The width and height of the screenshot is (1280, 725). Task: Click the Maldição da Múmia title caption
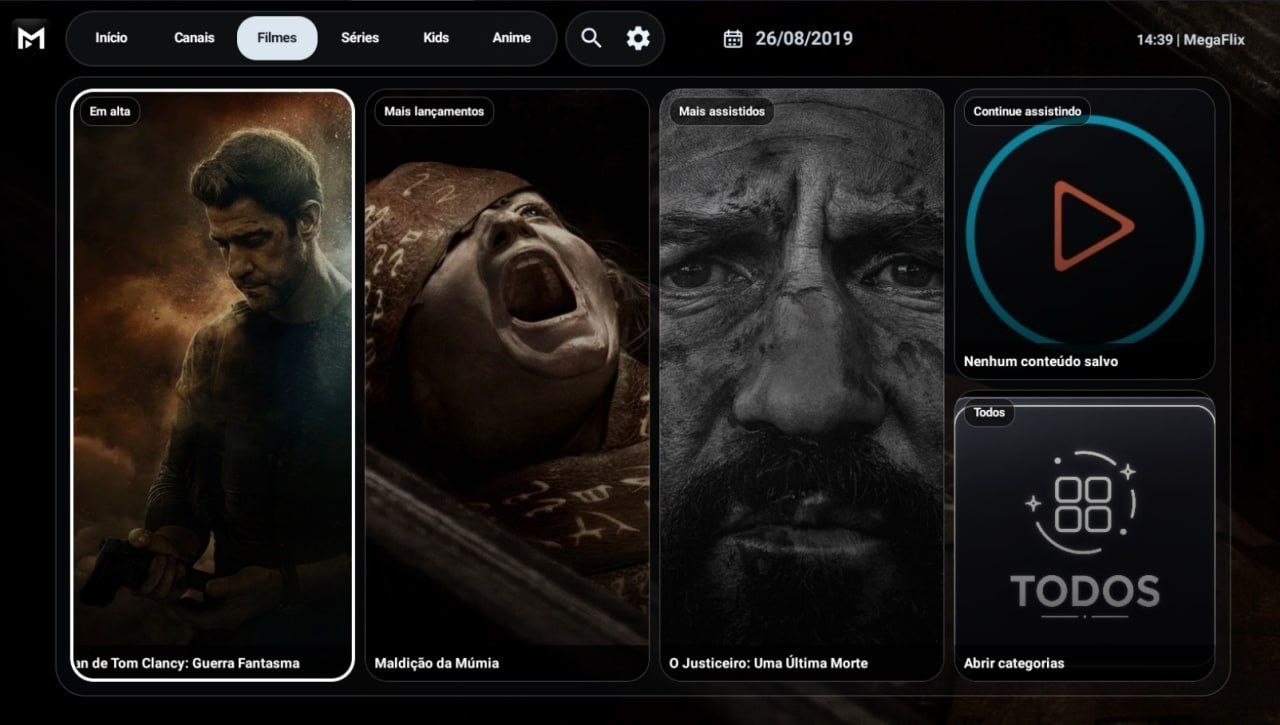[x=437, y=663]
